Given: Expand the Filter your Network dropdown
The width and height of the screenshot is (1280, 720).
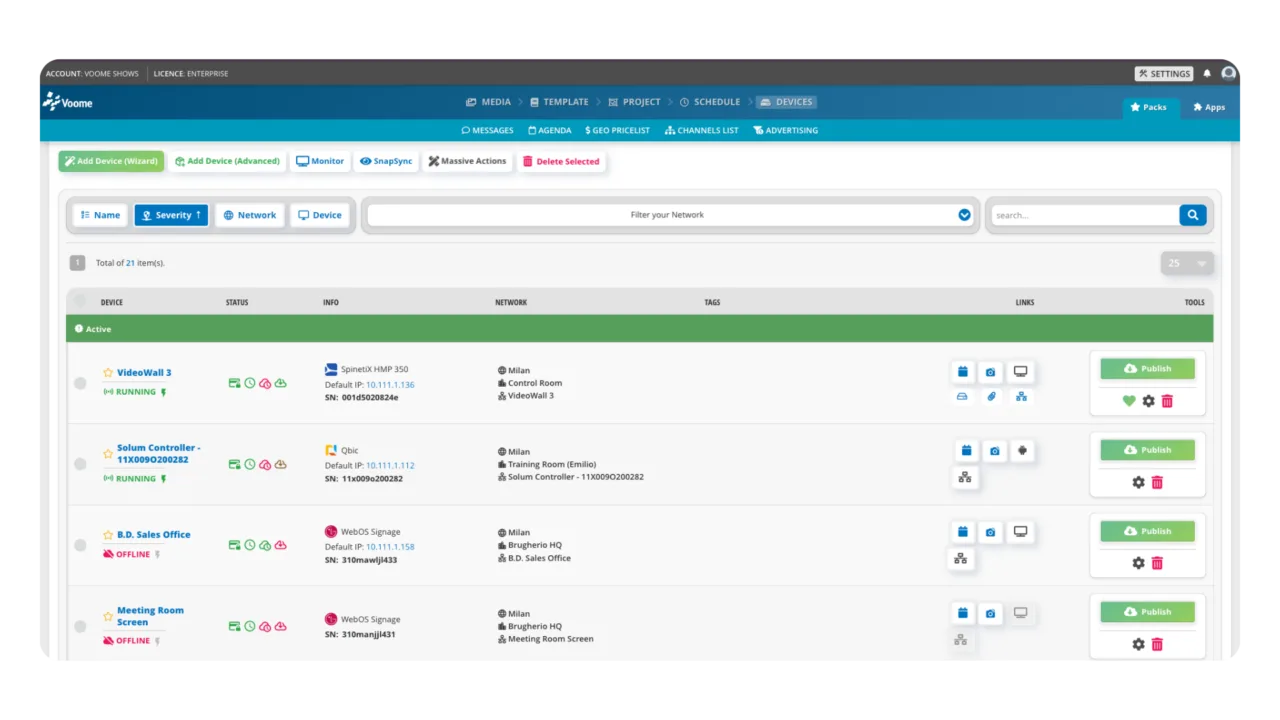Looking at the screenshot, I should 964,215.
